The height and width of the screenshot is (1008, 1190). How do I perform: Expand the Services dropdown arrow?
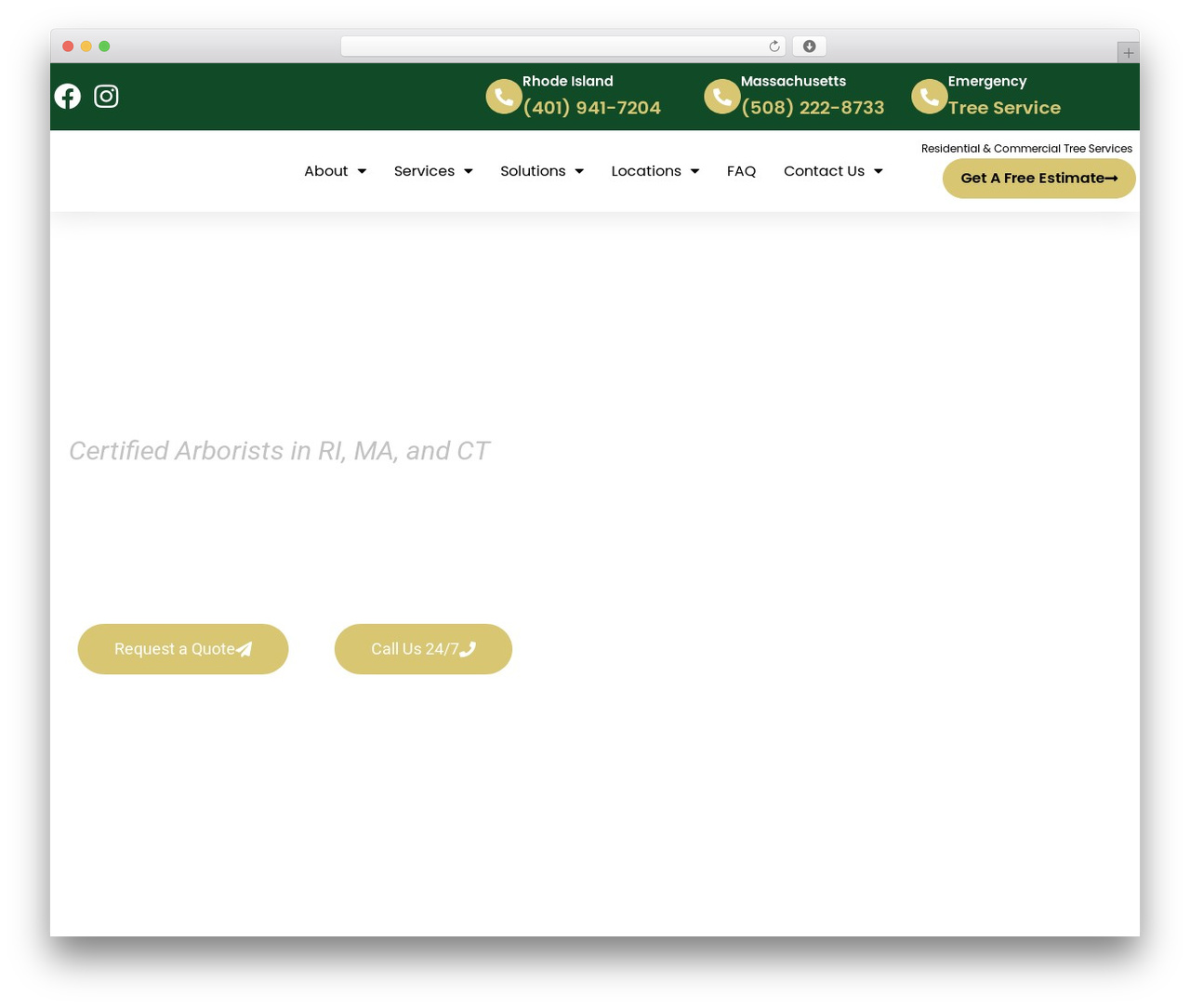point(469,171)
